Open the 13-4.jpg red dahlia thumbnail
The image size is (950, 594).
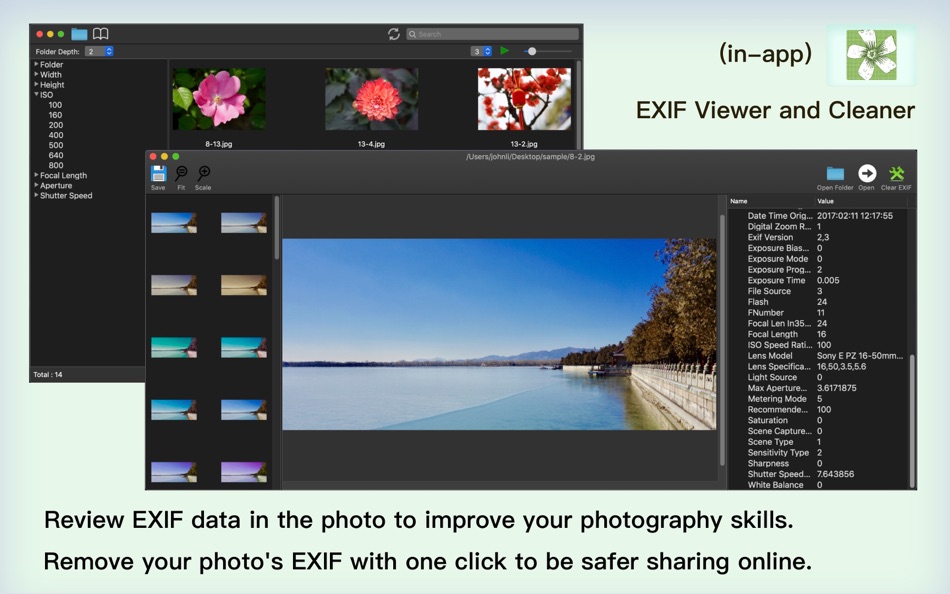[371, 99]
